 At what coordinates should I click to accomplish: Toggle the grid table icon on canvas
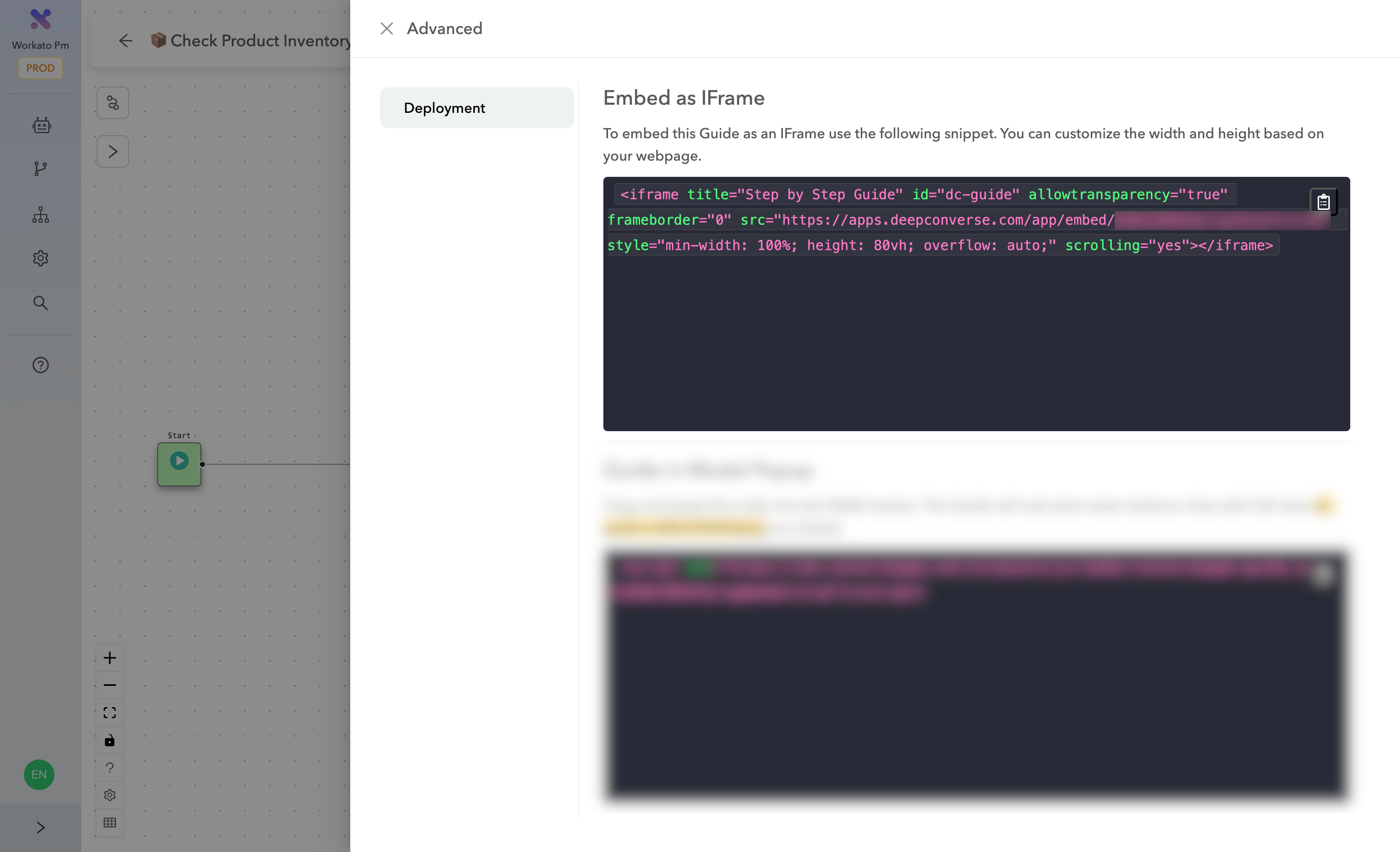(110, 822)
